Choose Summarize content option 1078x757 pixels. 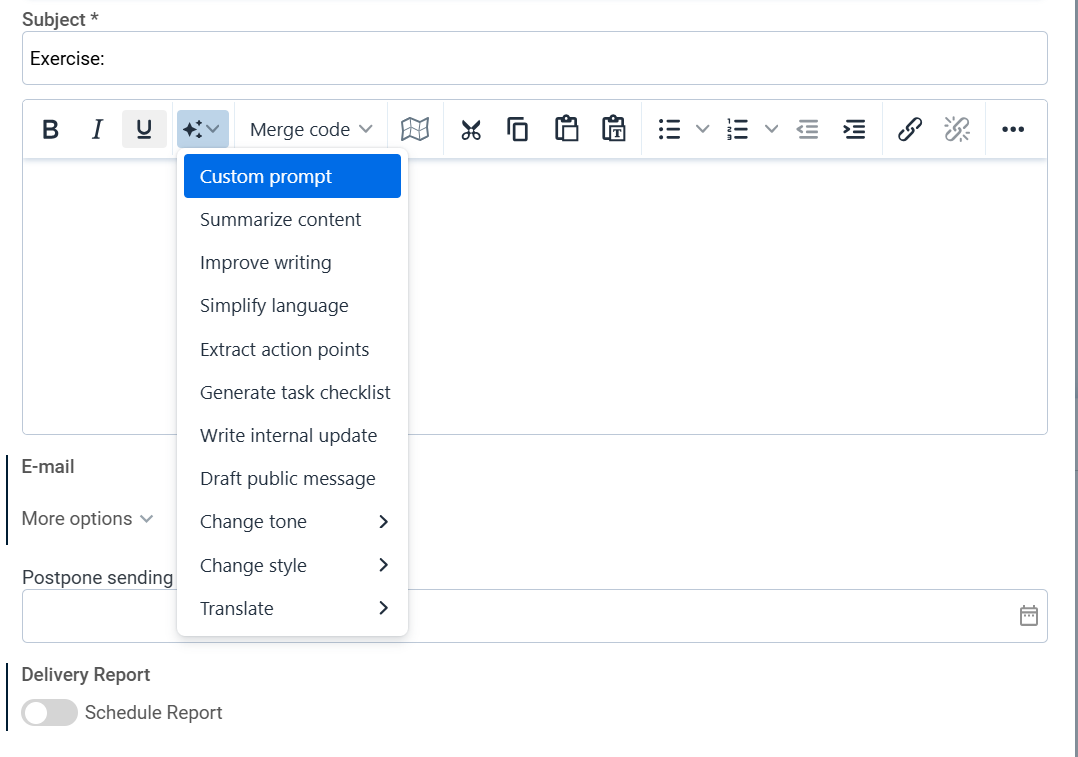(281, 220)
